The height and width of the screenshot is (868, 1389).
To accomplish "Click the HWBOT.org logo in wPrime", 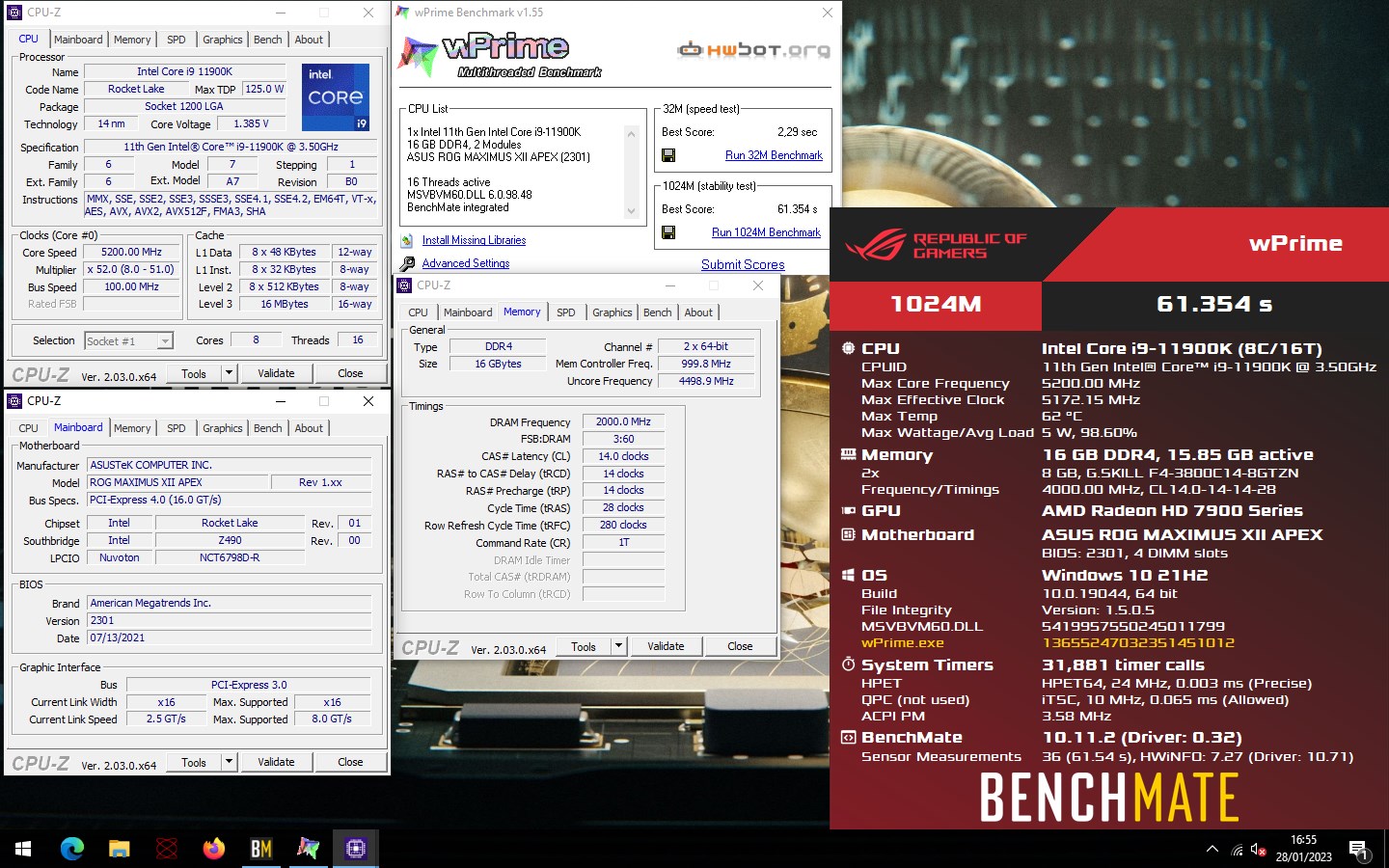I will click(752, 50).
